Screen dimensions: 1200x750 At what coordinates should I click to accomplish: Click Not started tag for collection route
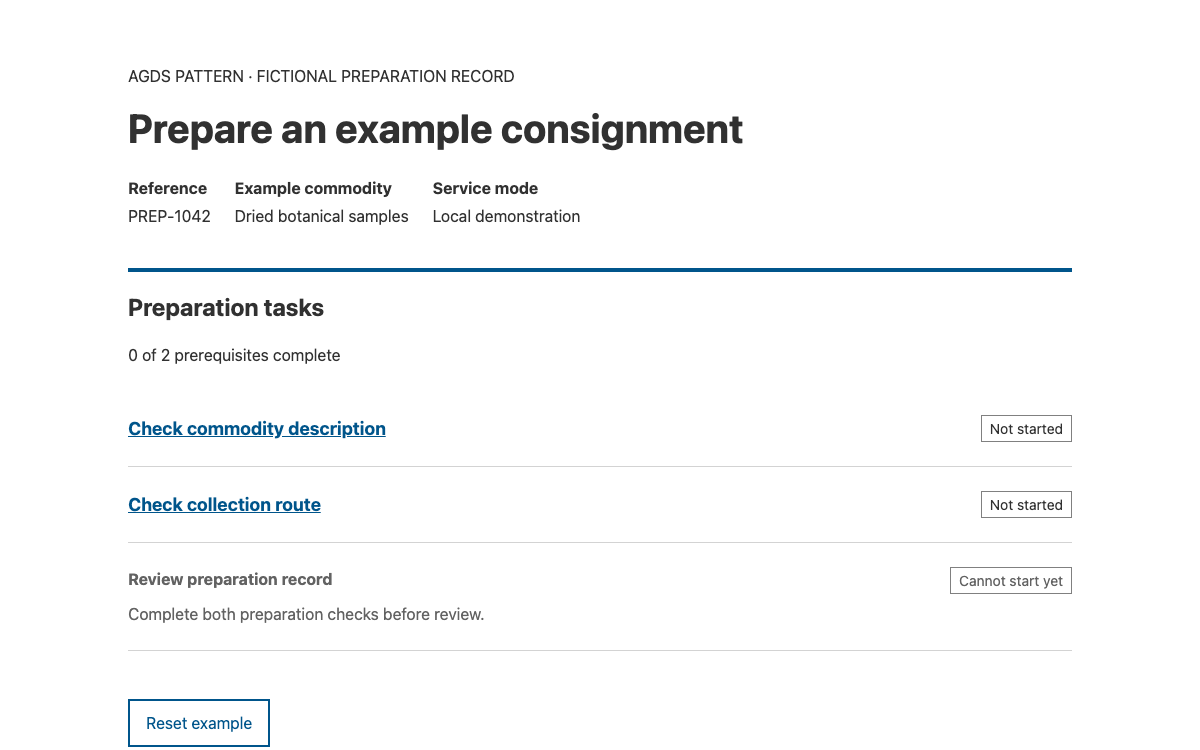pos(1026,505)
